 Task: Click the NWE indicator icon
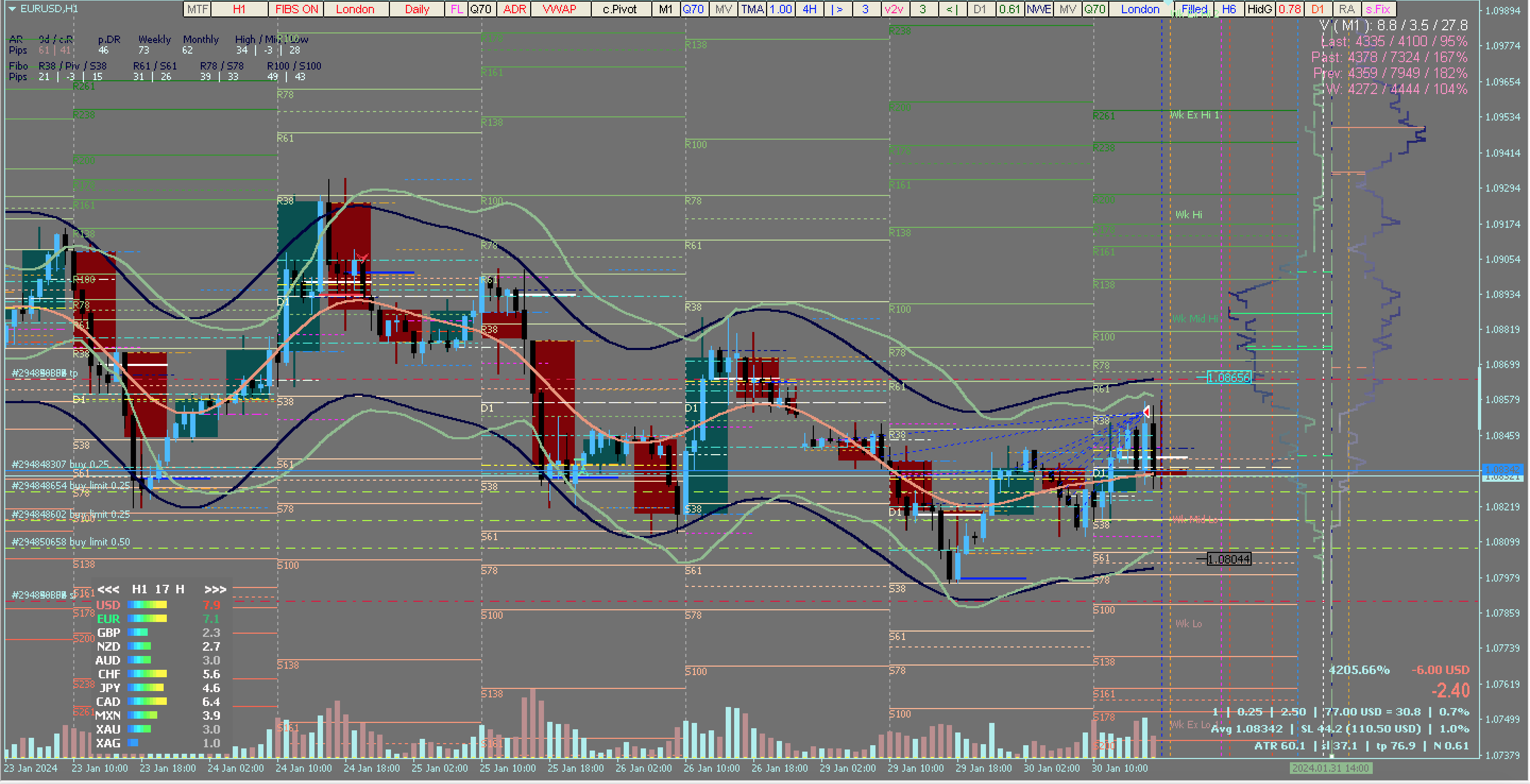click(x=1039, y=9)
